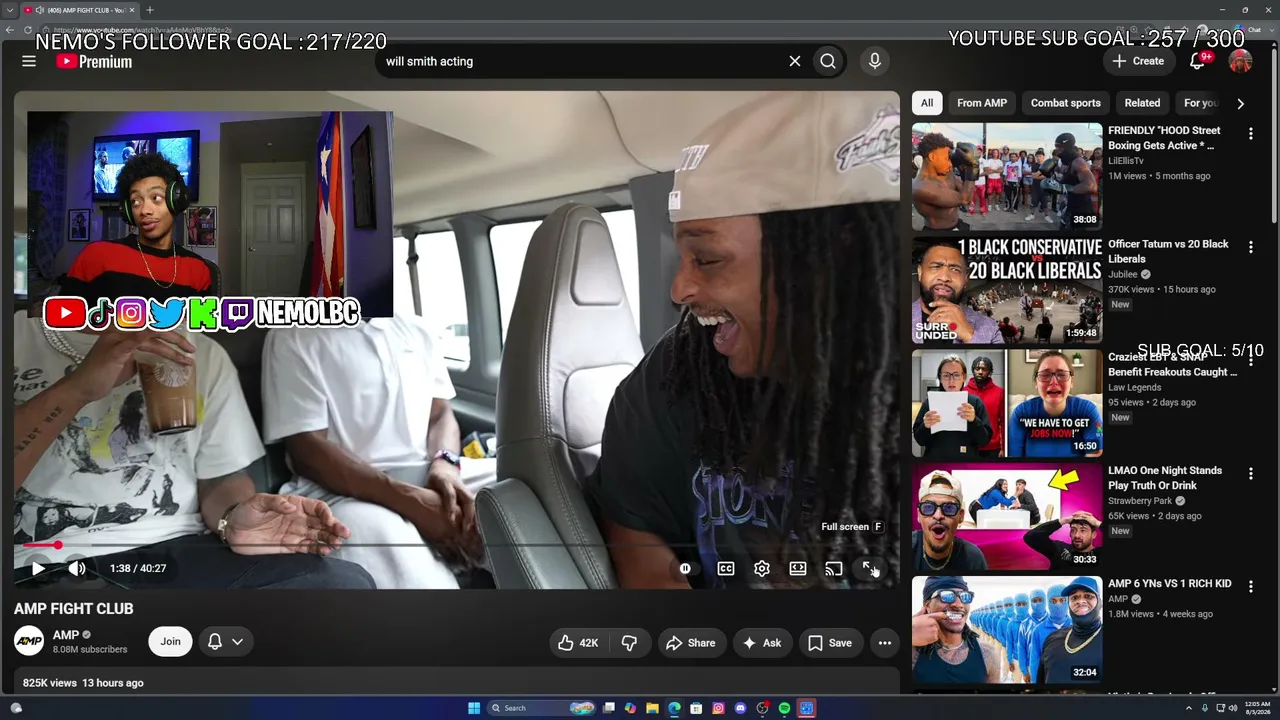Viewport: 1280px width, 720px height.
Task: Open options for the HOOD Street Boxing video
Action: [x=1250, y=133]
